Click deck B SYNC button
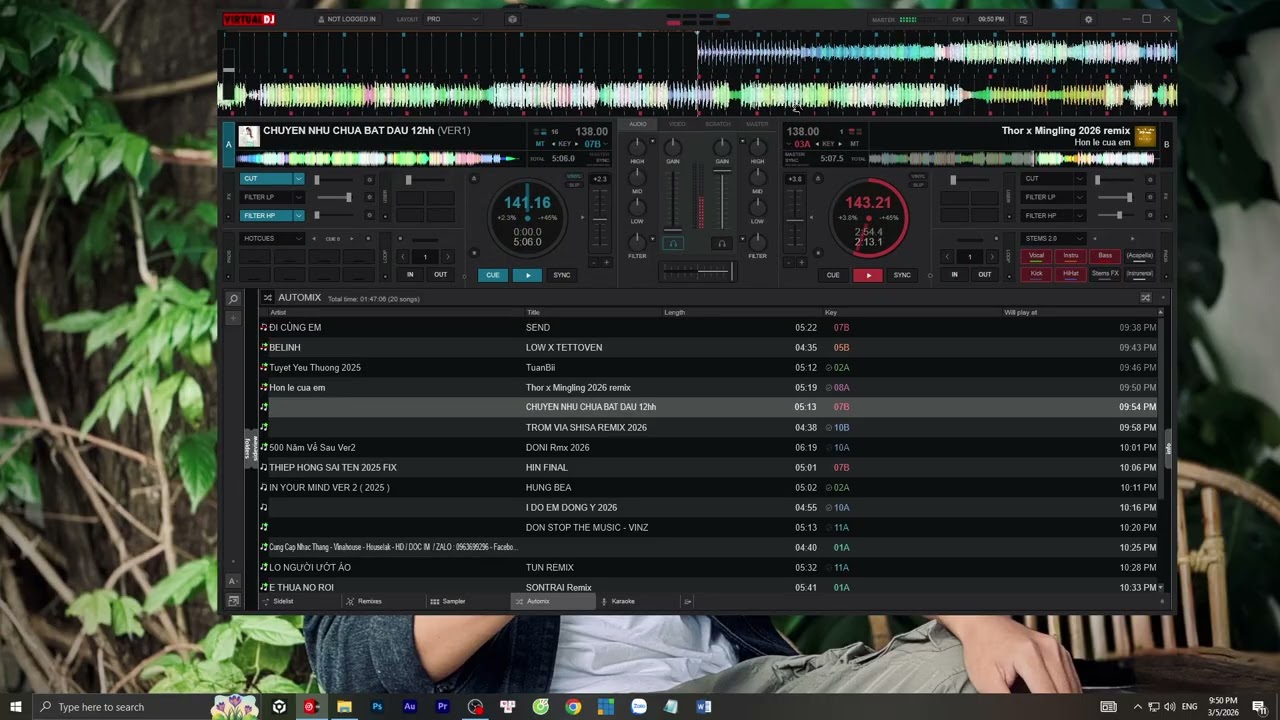This screenshot has height=720, width=1280. pyautogui.click(x=902, y=275)
